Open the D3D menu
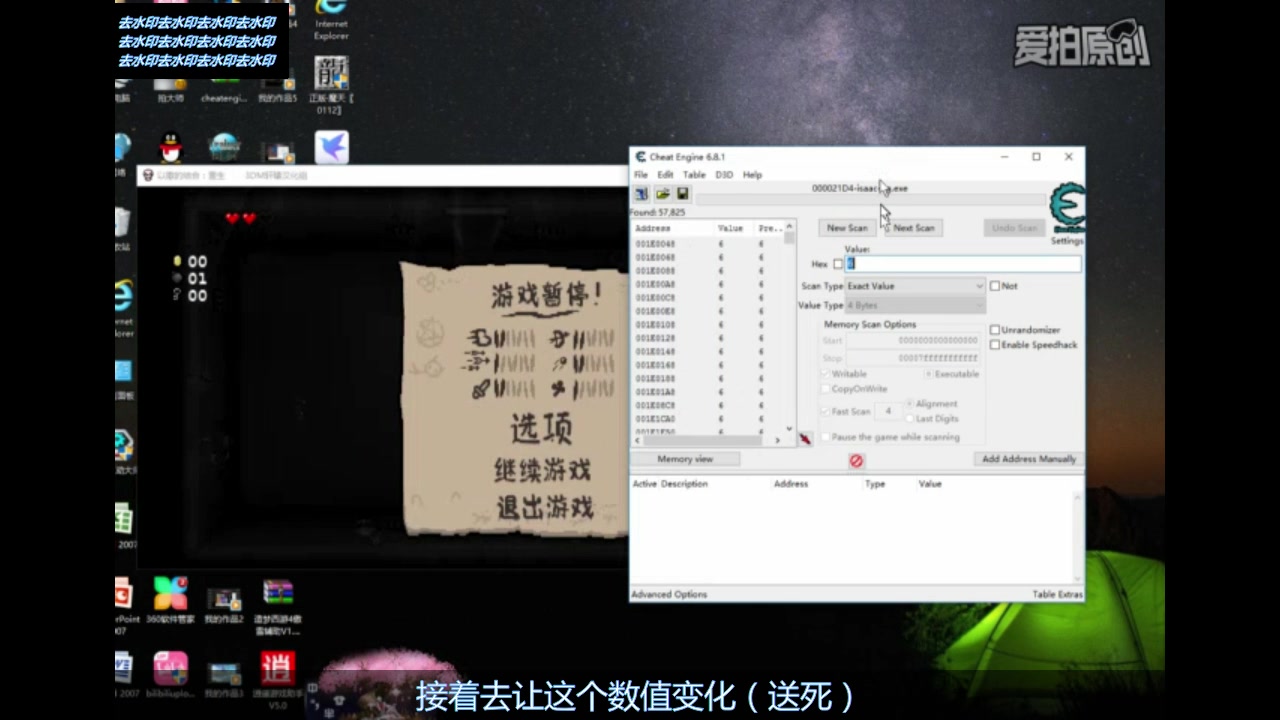 coord(723,174)
